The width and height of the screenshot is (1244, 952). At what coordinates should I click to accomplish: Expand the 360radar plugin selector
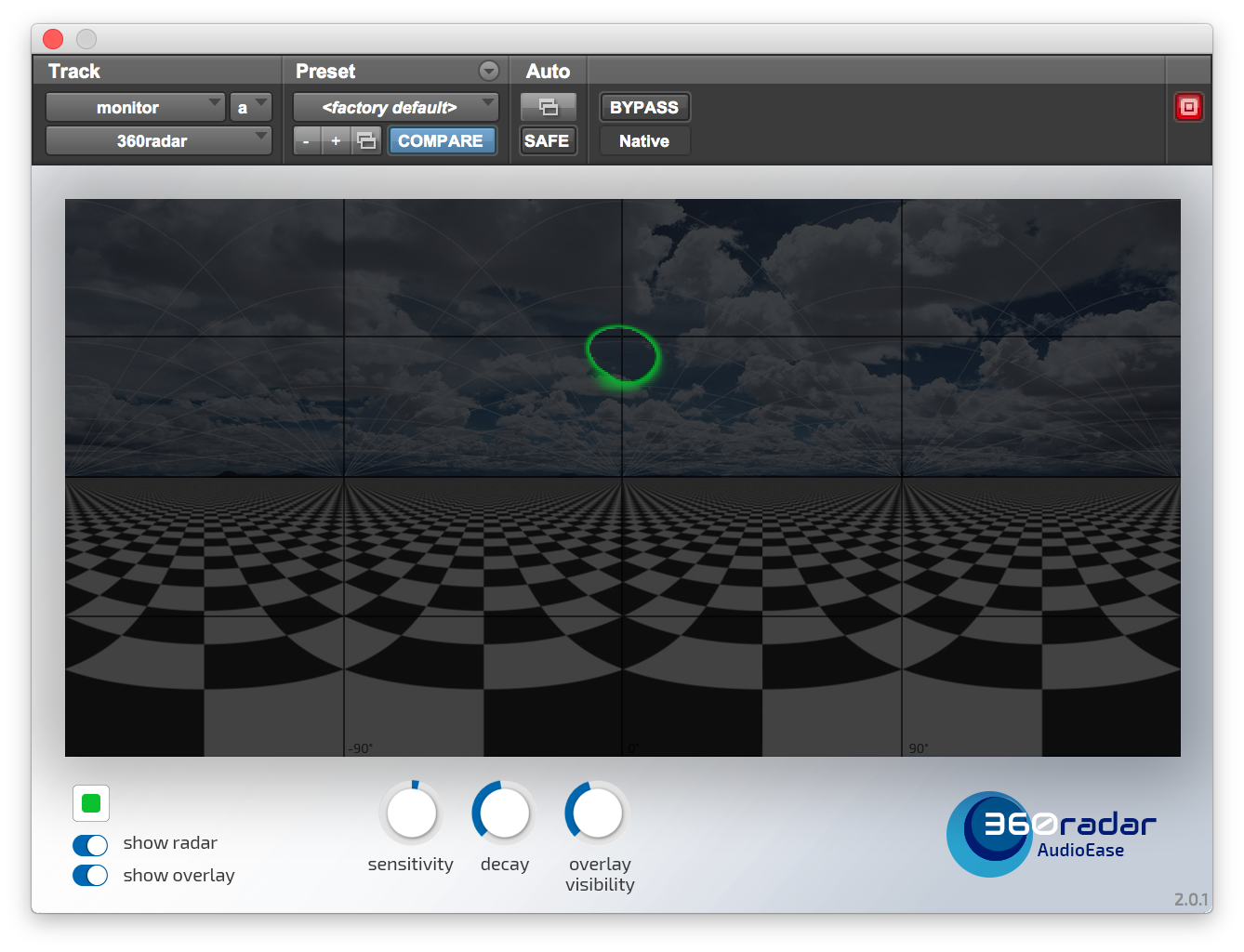(158, 141)
